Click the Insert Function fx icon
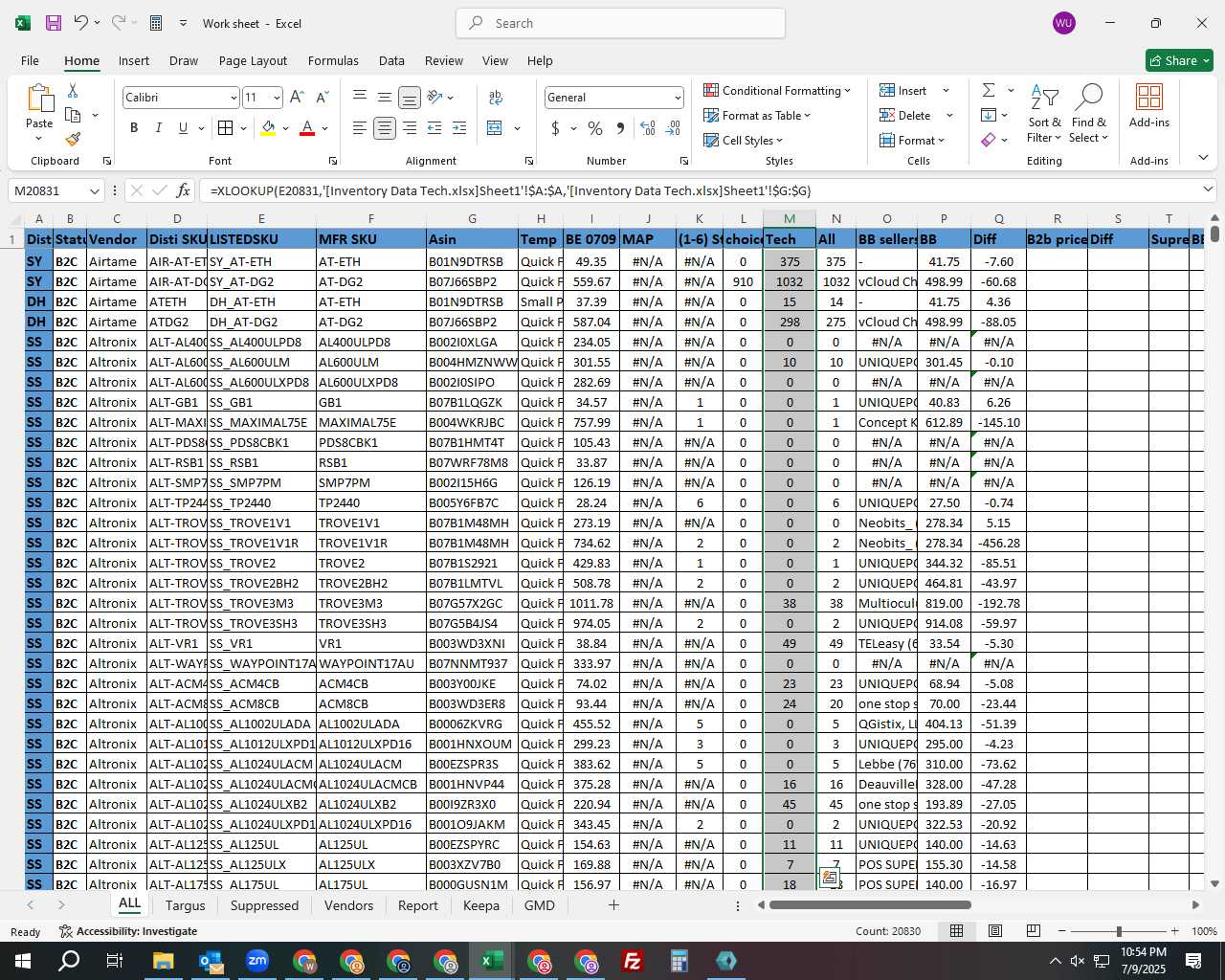 184,190
